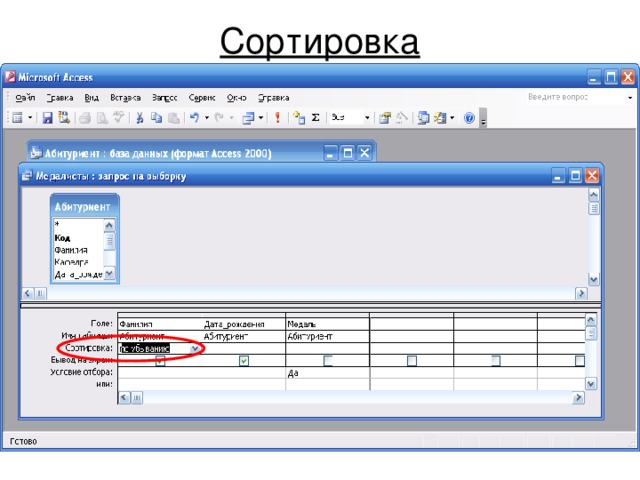This screenshot has height=480, width=640.
Task: Run the query with red exclamation icon
Action: pyautogui.click(x=278, y=118)
